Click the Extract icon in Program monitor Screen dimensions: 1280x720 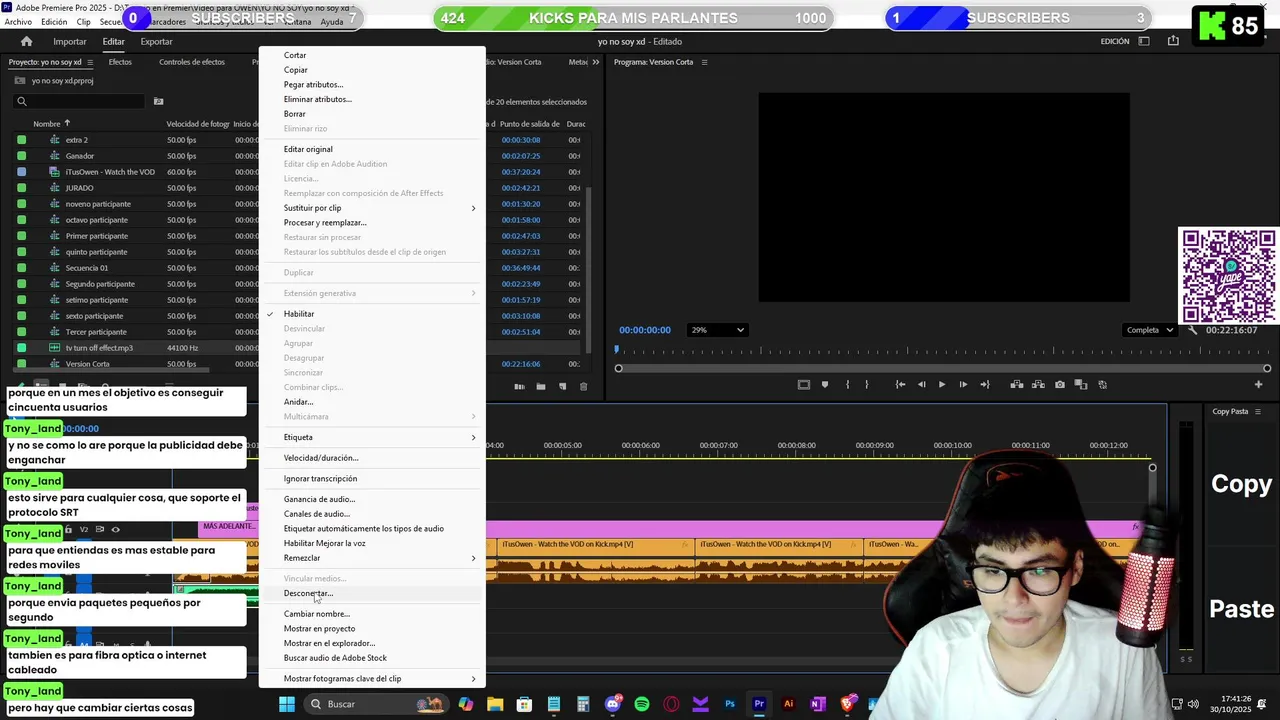(x=1038, y=384)
